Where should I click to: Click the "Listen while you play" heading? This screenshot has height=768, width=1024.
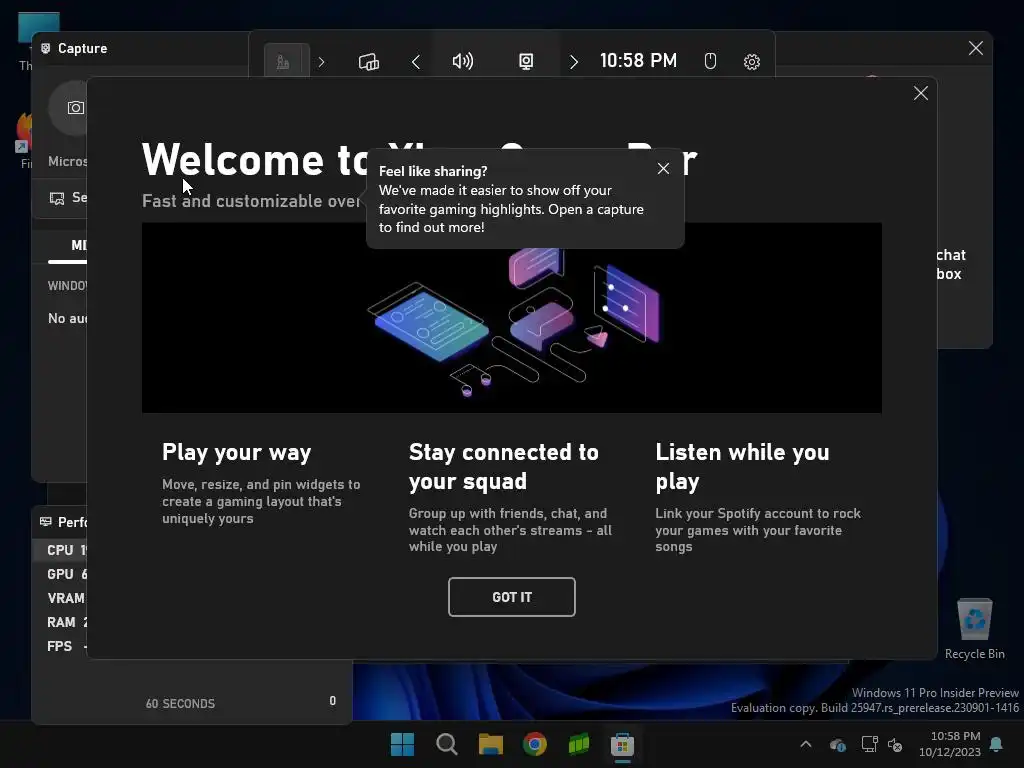743,466
